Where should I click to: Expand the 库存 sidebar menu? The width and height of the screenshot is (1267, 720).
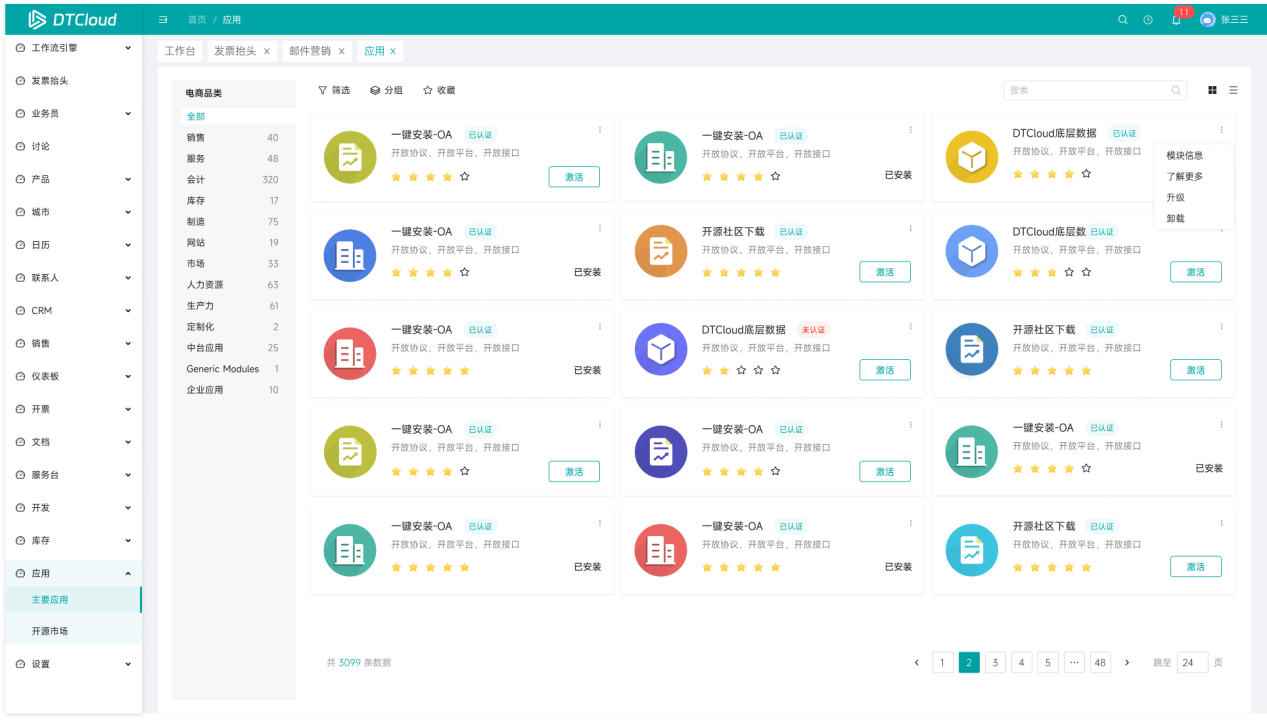[127, 540]
